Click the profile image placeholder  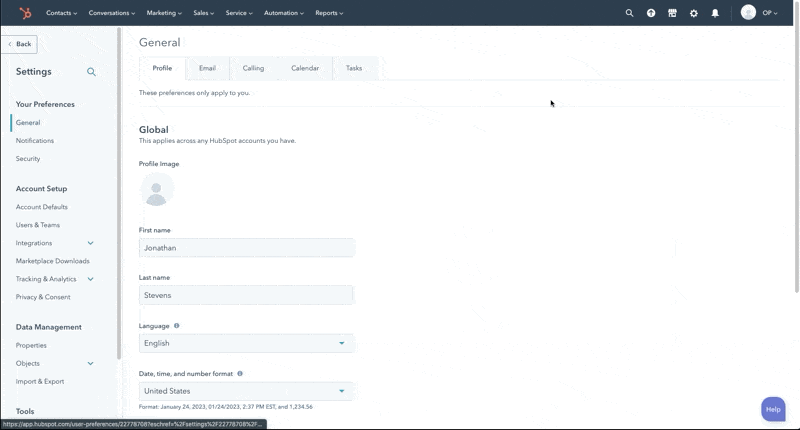coord(157,189)
